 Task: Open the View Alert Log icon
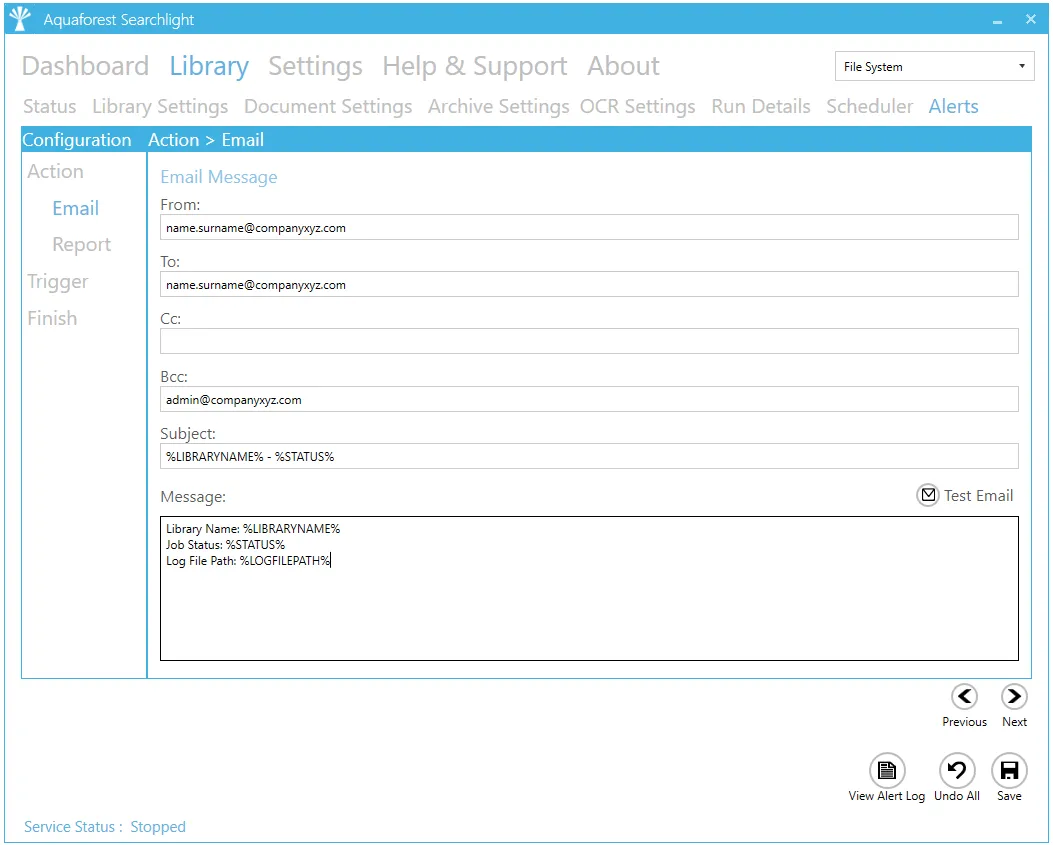click(886, 771)
